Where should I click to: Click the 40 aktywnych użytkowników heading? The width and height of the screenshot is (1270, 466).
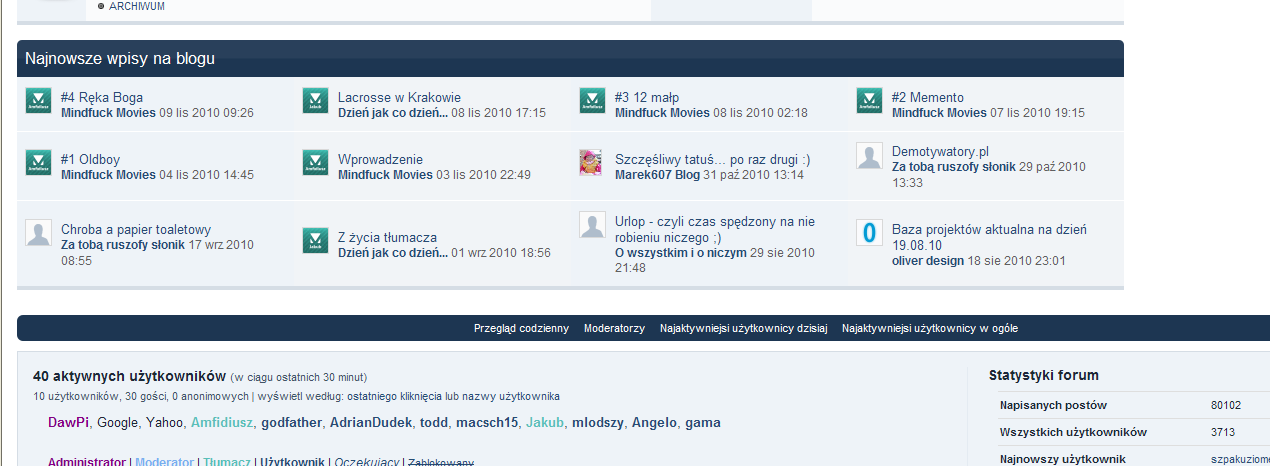(130, 377)
